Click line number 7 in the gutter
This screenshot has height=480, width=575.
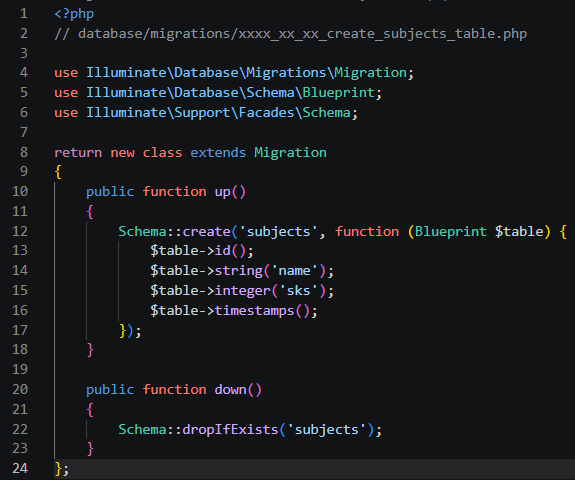24,132
